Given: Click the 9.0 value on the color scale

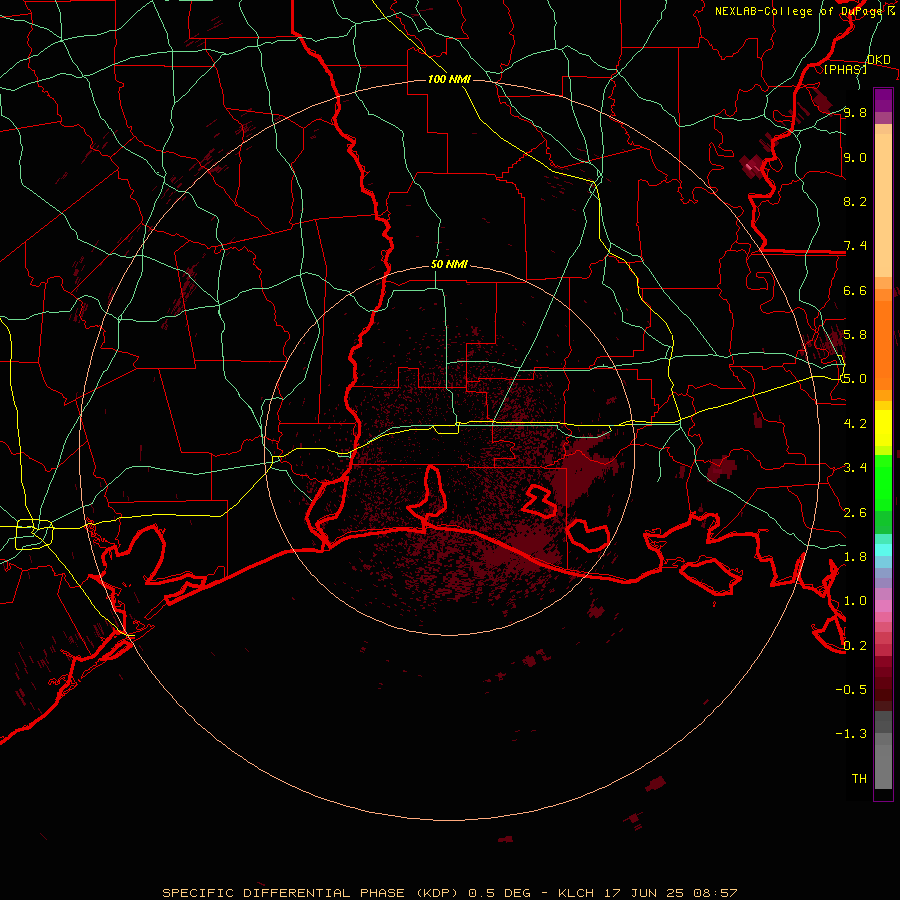Looking at the screenshot, I should tap(855, 157).
